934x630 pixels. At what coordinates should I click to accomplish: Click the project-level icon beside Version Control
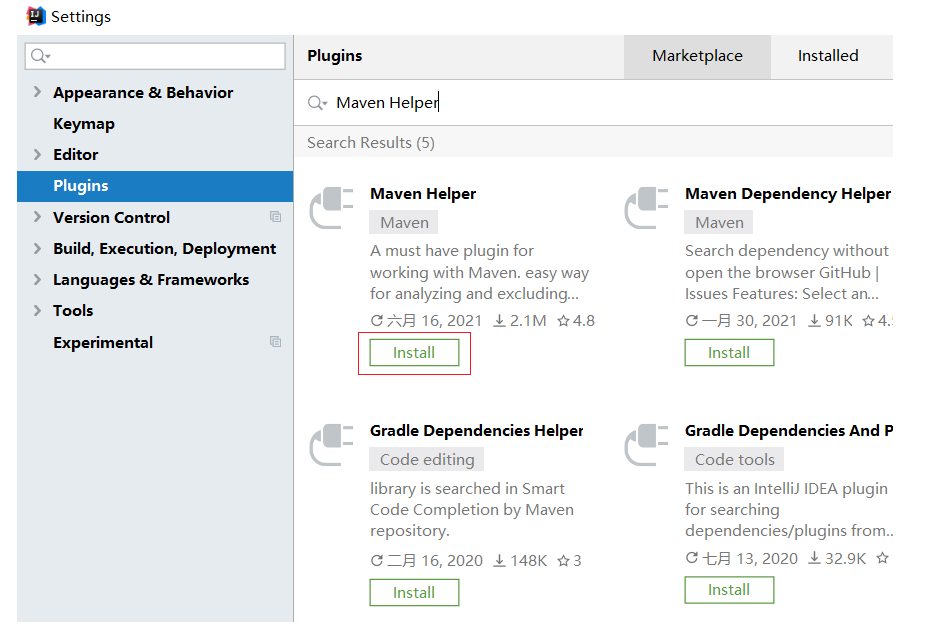(x=275, y=217)
